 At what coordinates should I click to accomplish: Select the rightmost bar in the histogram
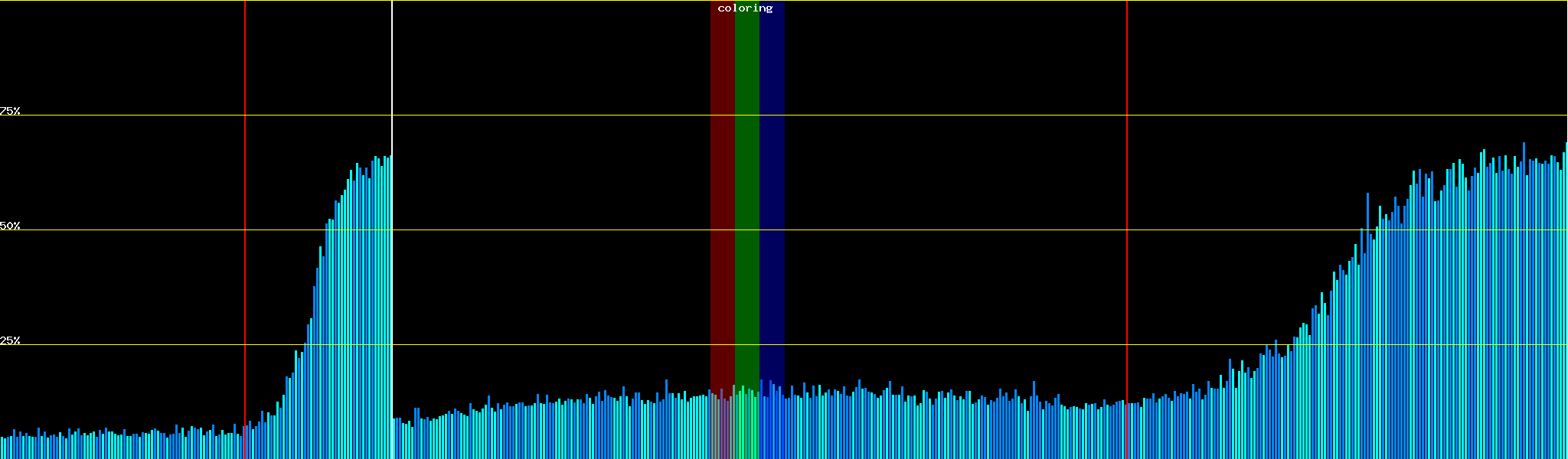[1566, 306]
